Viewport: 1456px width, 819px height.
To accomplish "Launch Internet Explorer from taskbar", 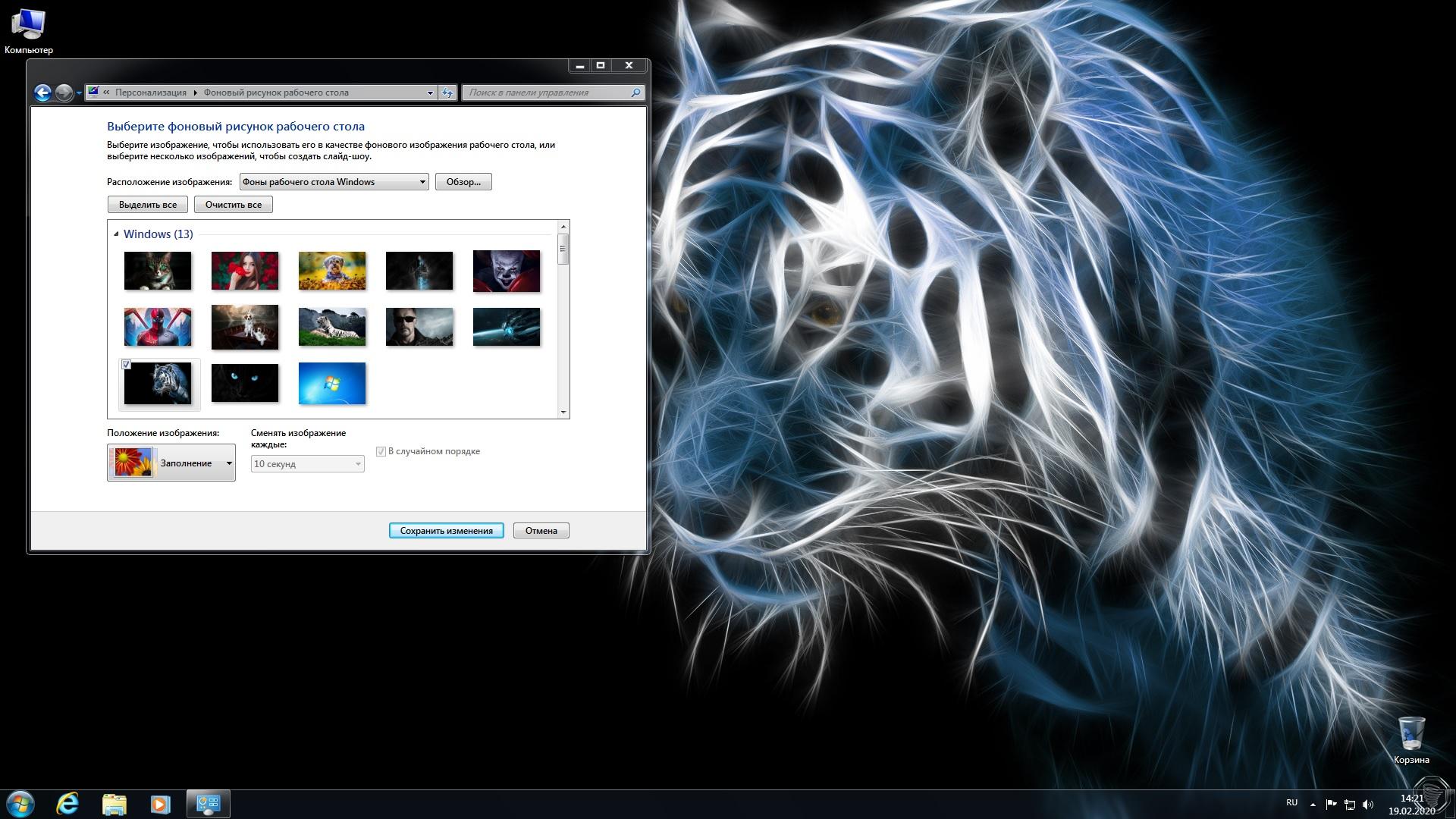I will coord(68,804).
